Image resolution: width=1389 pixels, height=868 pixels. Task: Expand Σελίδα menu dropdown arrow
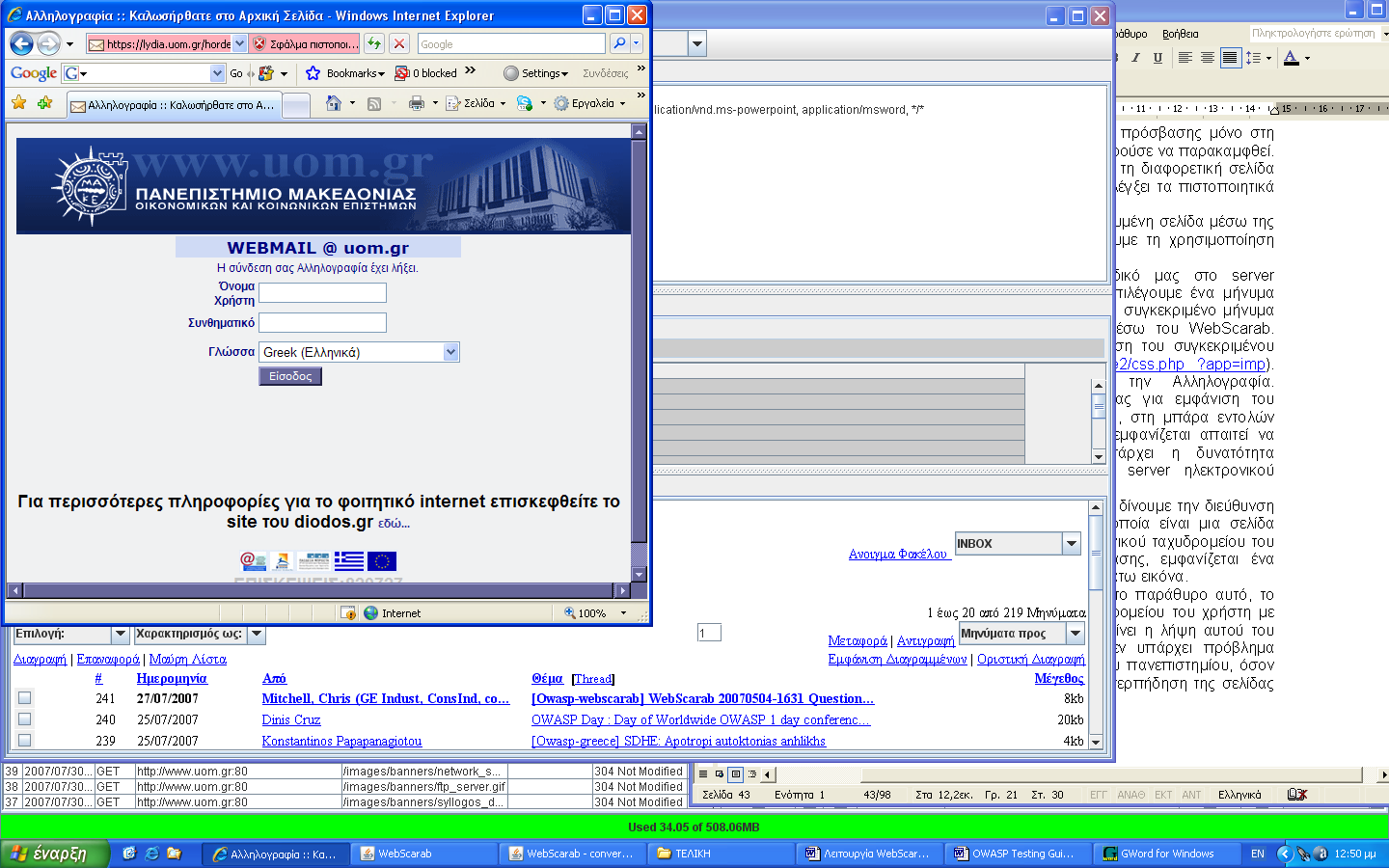(504, 103)
